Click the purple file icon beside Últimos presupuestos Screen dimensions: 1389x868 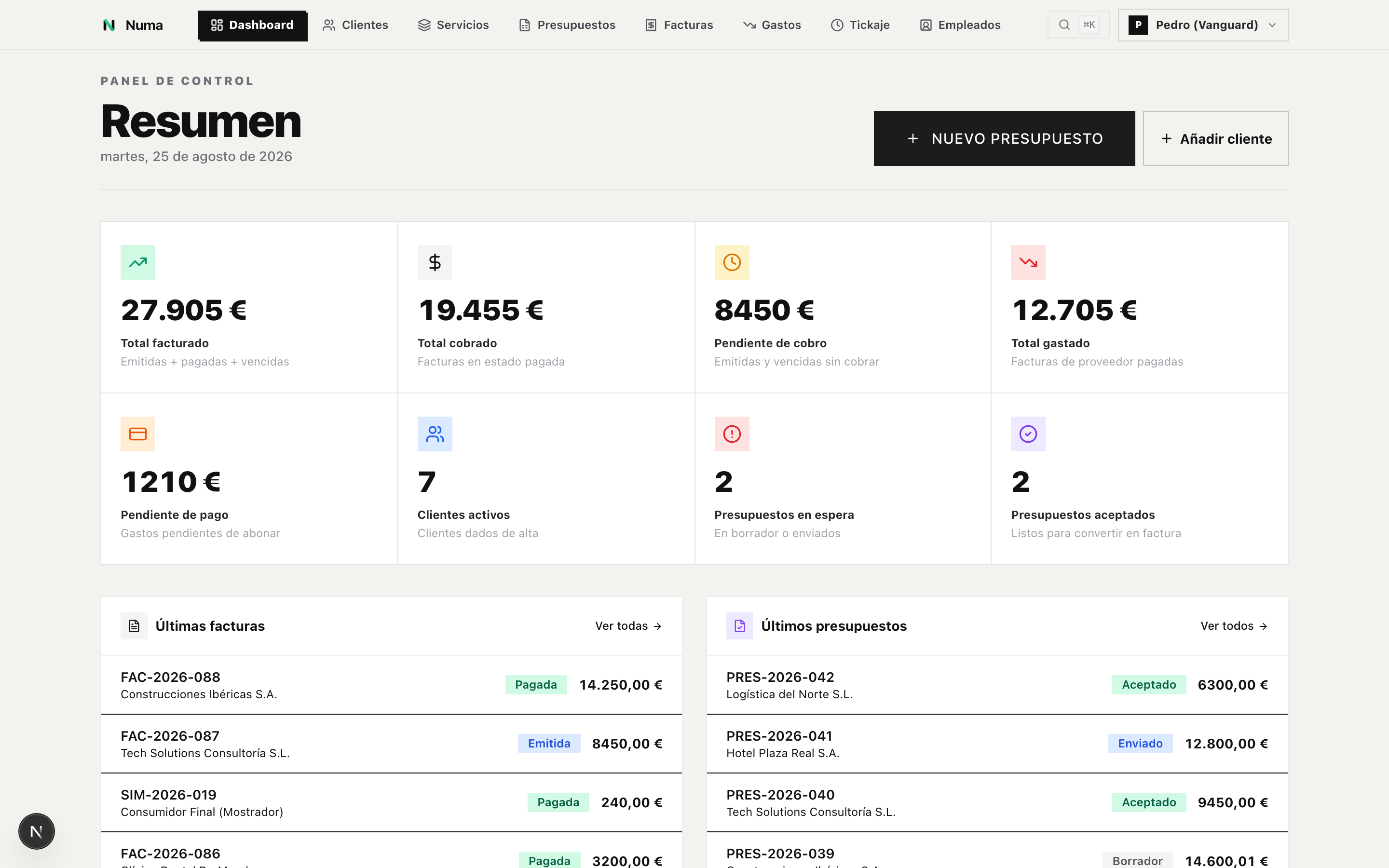coord(740,626)
